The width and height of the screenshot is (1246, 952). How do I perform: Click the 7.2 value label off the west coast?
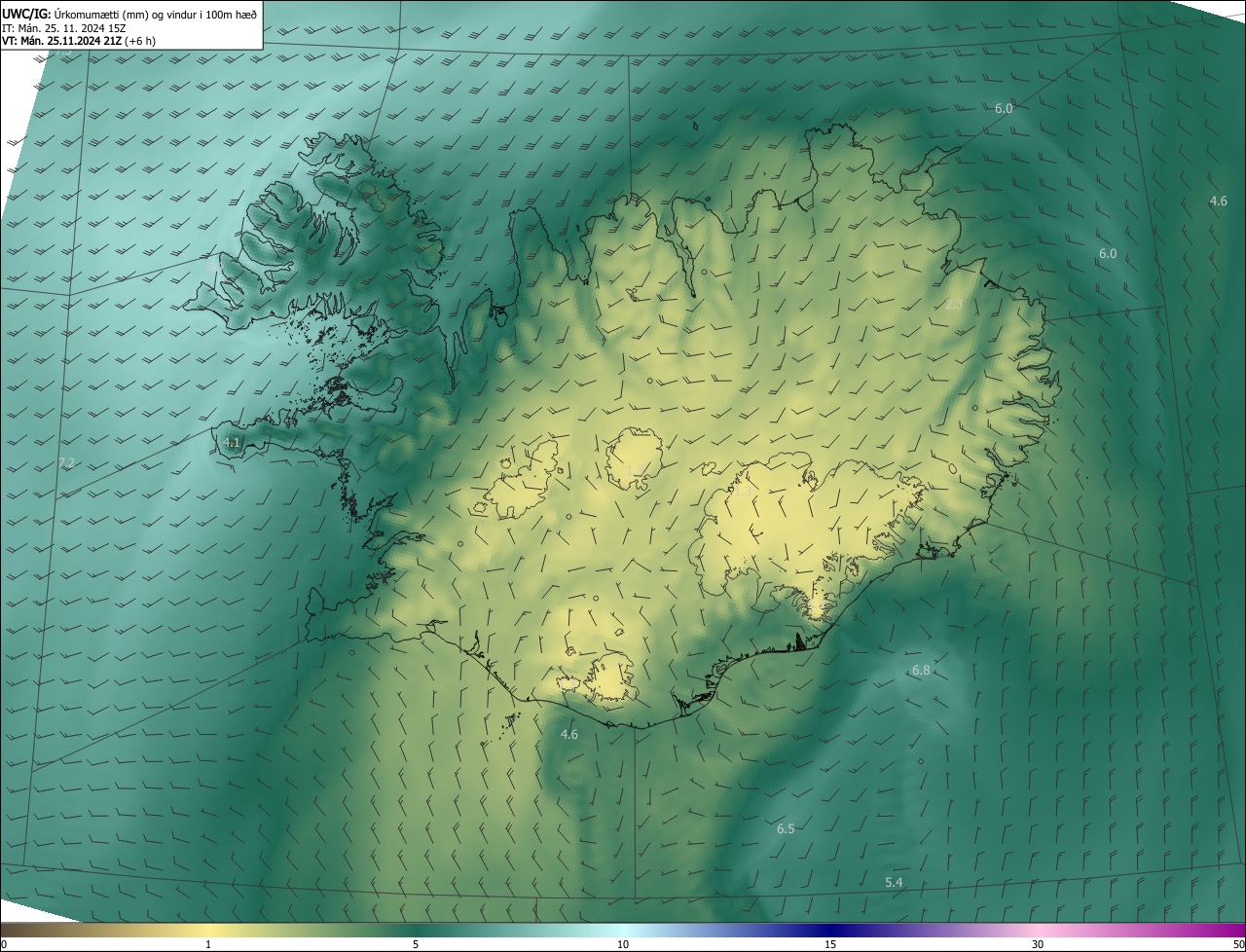click(66, 462)
